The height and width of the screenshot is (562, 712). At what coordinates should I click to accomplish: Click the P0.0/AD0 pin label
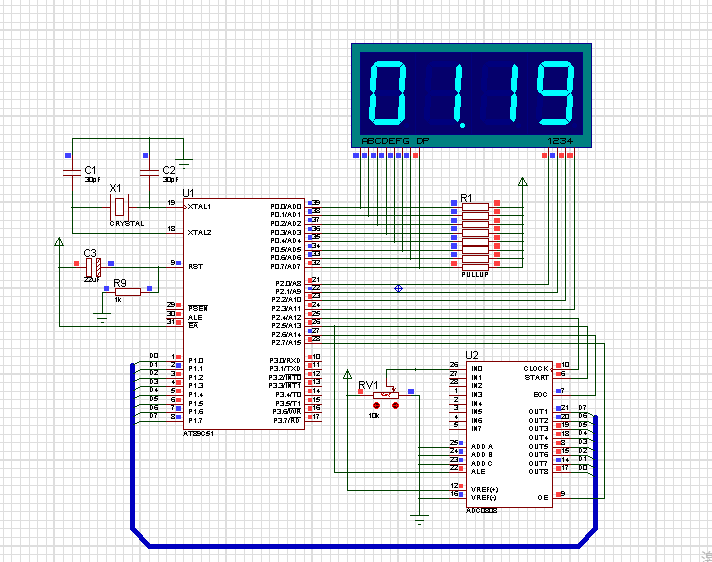point(286,207)
